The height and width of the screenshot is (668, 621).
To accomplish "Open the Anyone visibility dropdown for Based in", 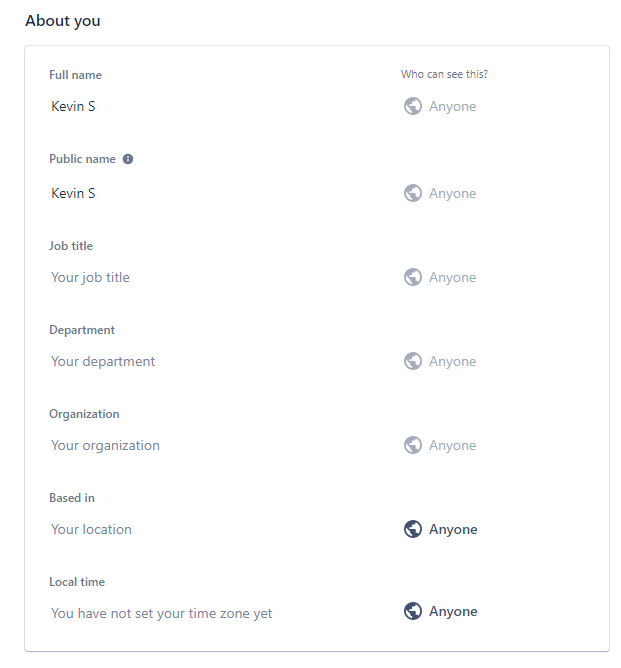I will pos(440,529).
